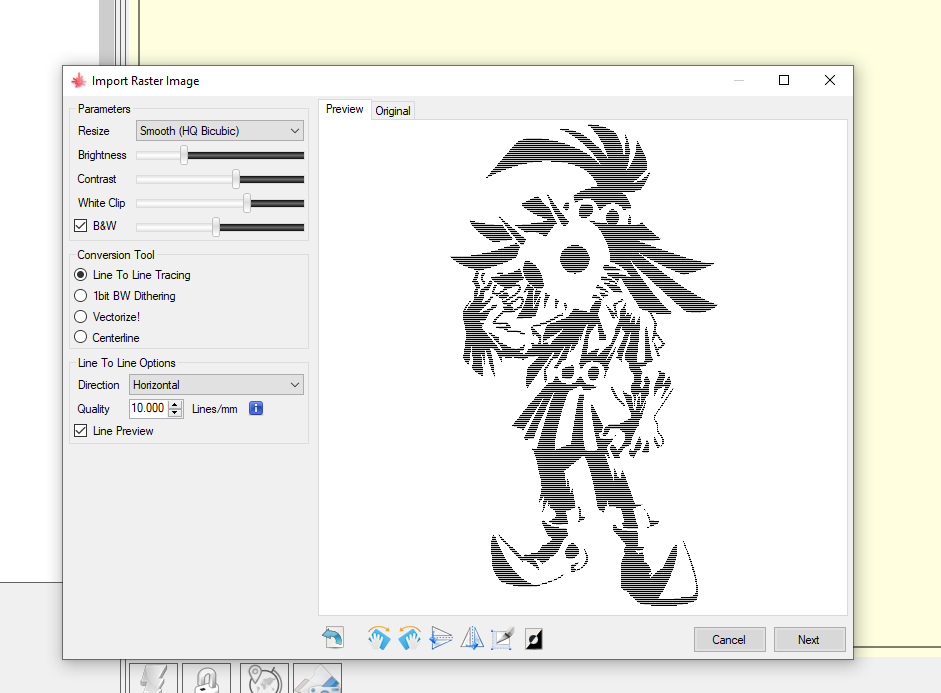Click the 'Line To Line Options' group label
This screenshot has width=941, height=693.
[127, 363]
